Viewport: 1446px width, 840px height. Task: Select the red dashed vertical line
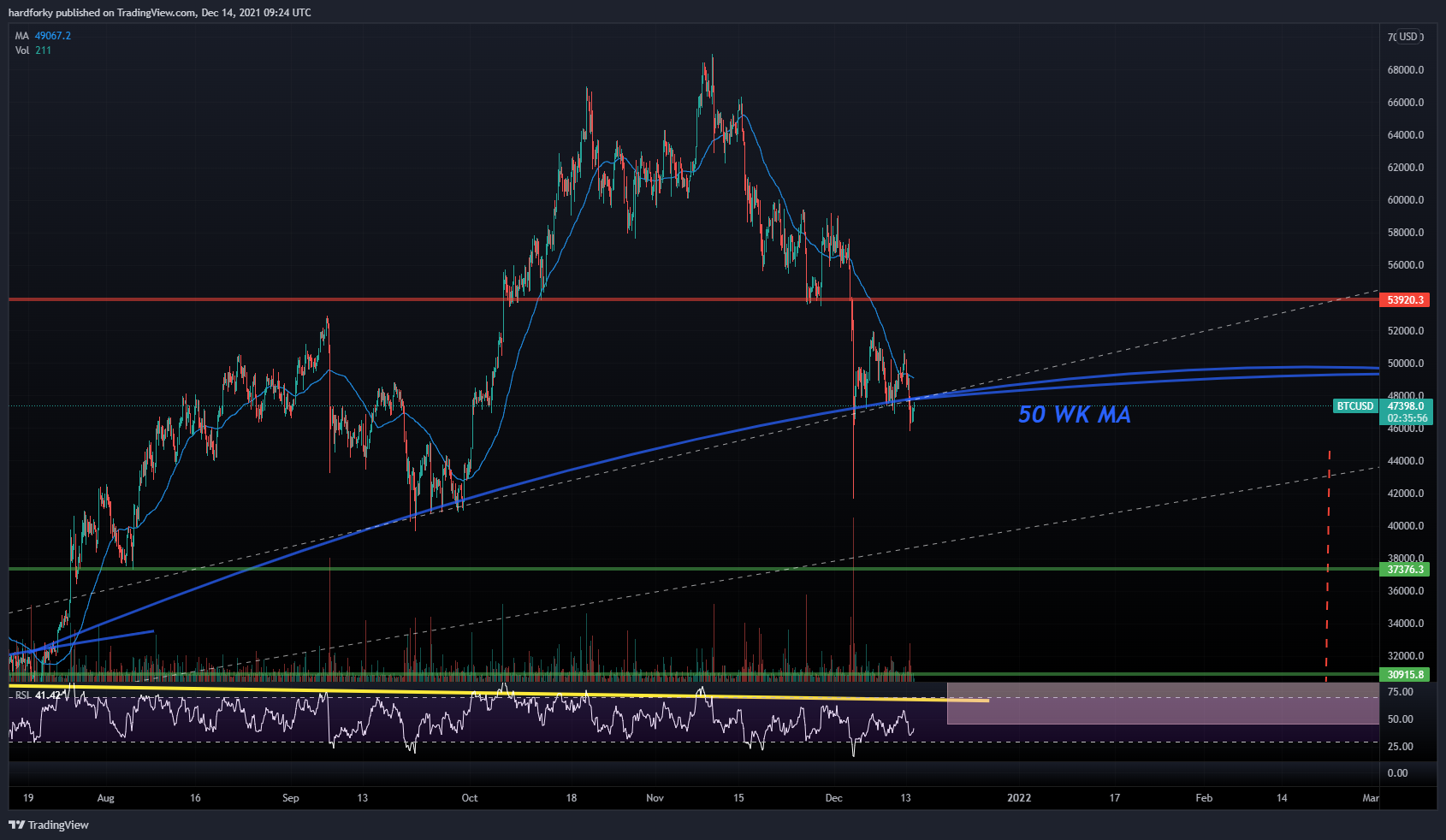pyautogui.click(x=1328, y=565)
